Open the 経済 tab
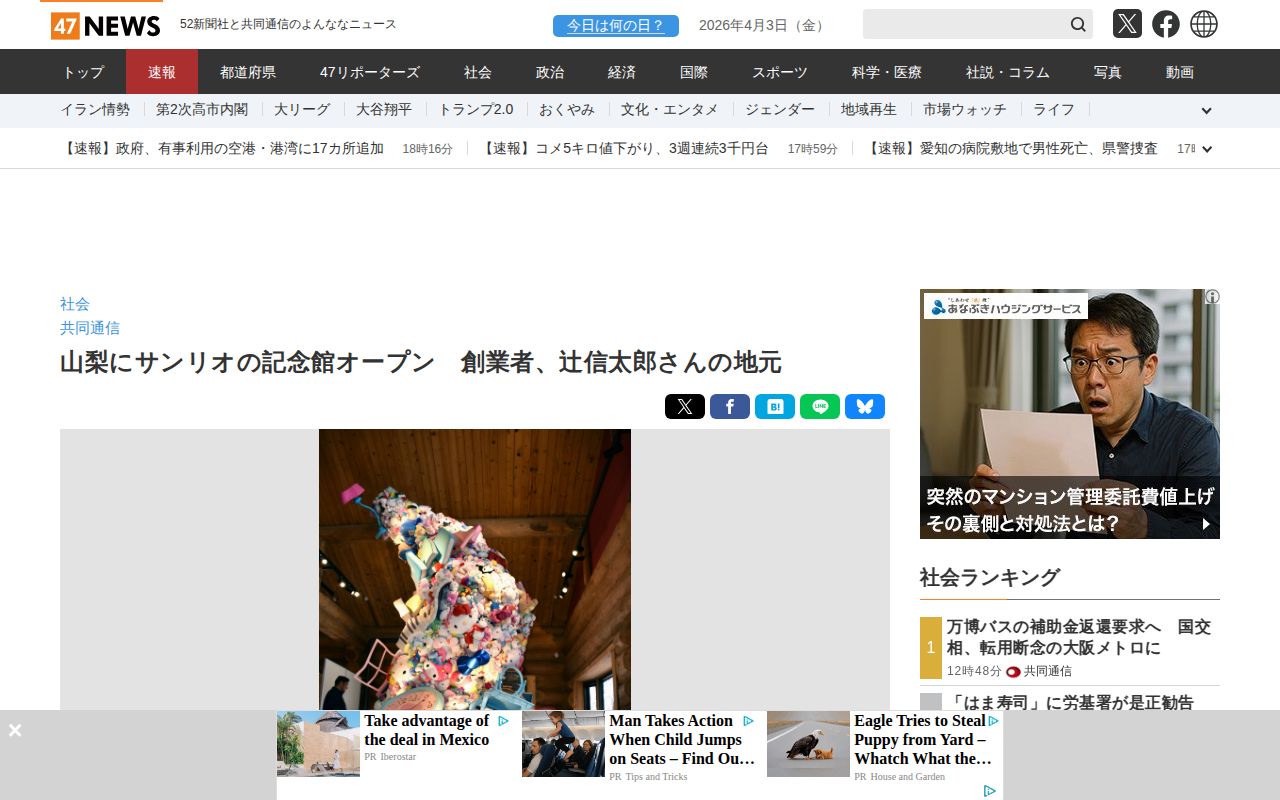 click(x=622, y=72)
